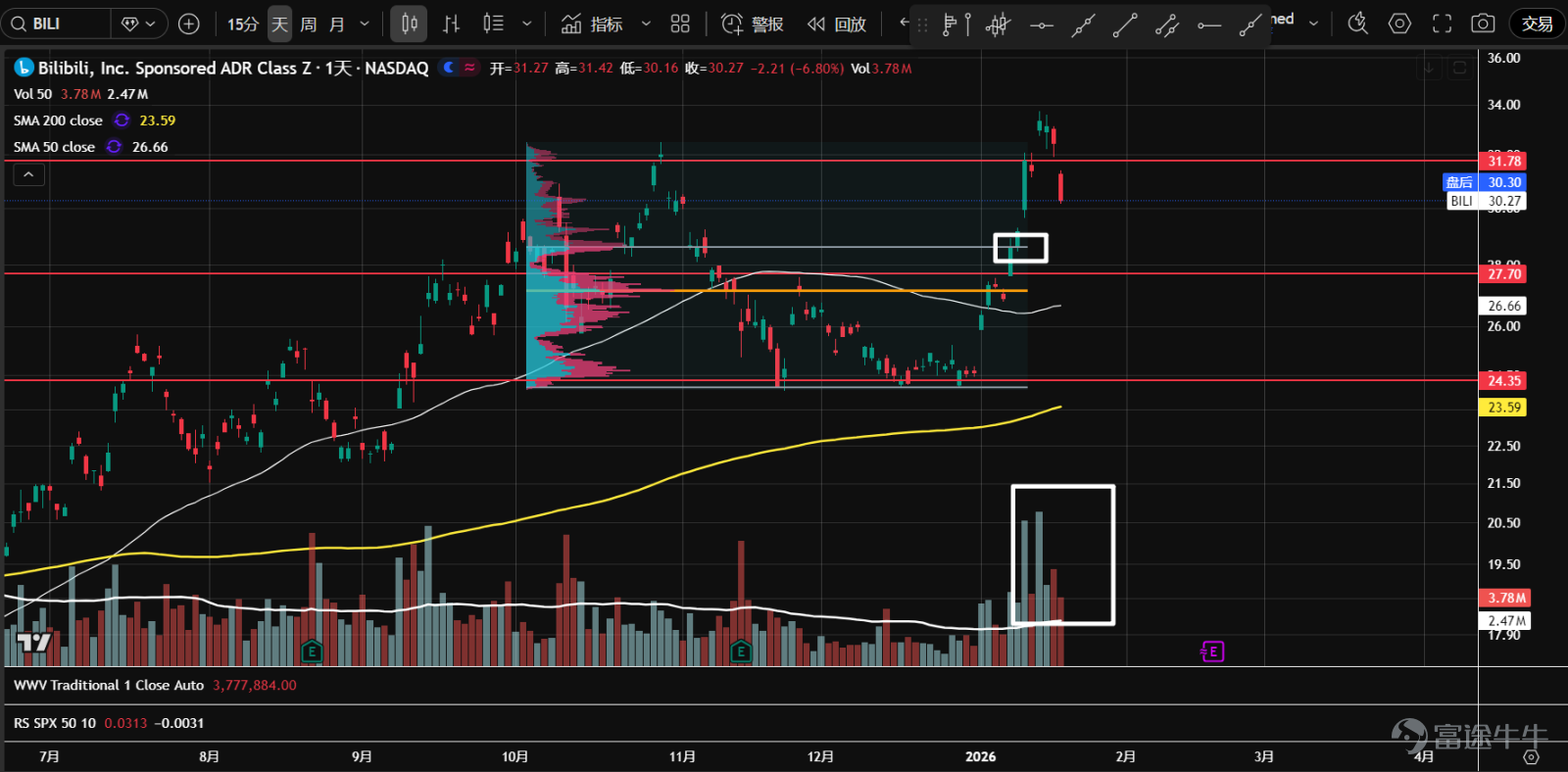Viewport: 1568px width, 772px height.
Task: Expand the chart type dropdown arrow
Action: (526, 24)
